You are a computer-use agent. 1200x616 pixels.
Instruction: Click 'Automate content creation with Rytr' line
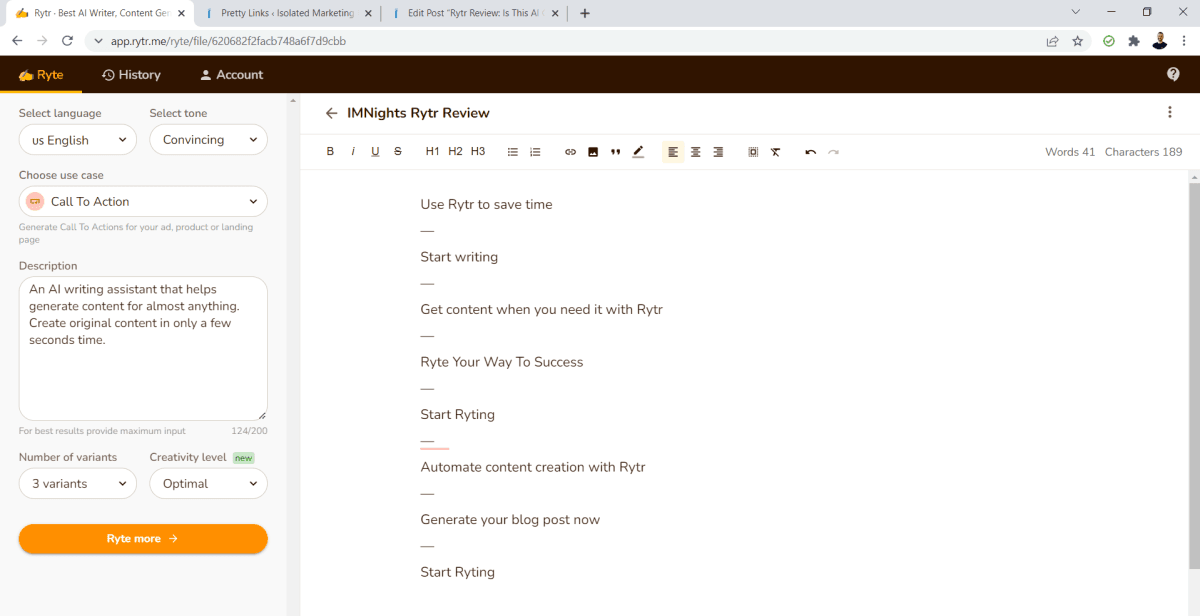533,467
